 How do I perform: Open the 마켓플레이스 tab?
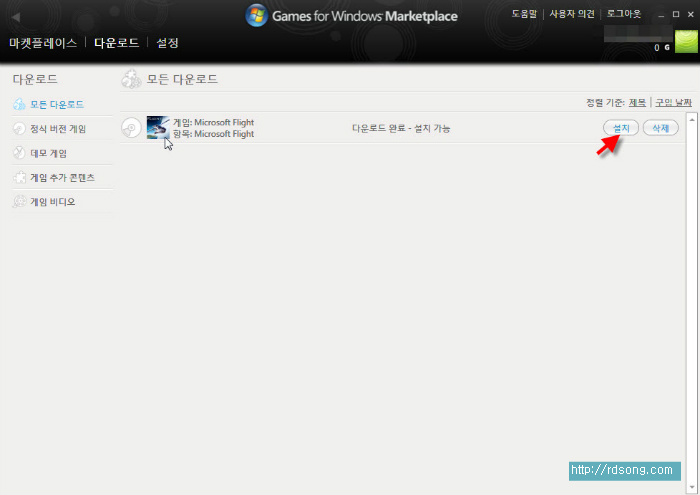(41, 43)
